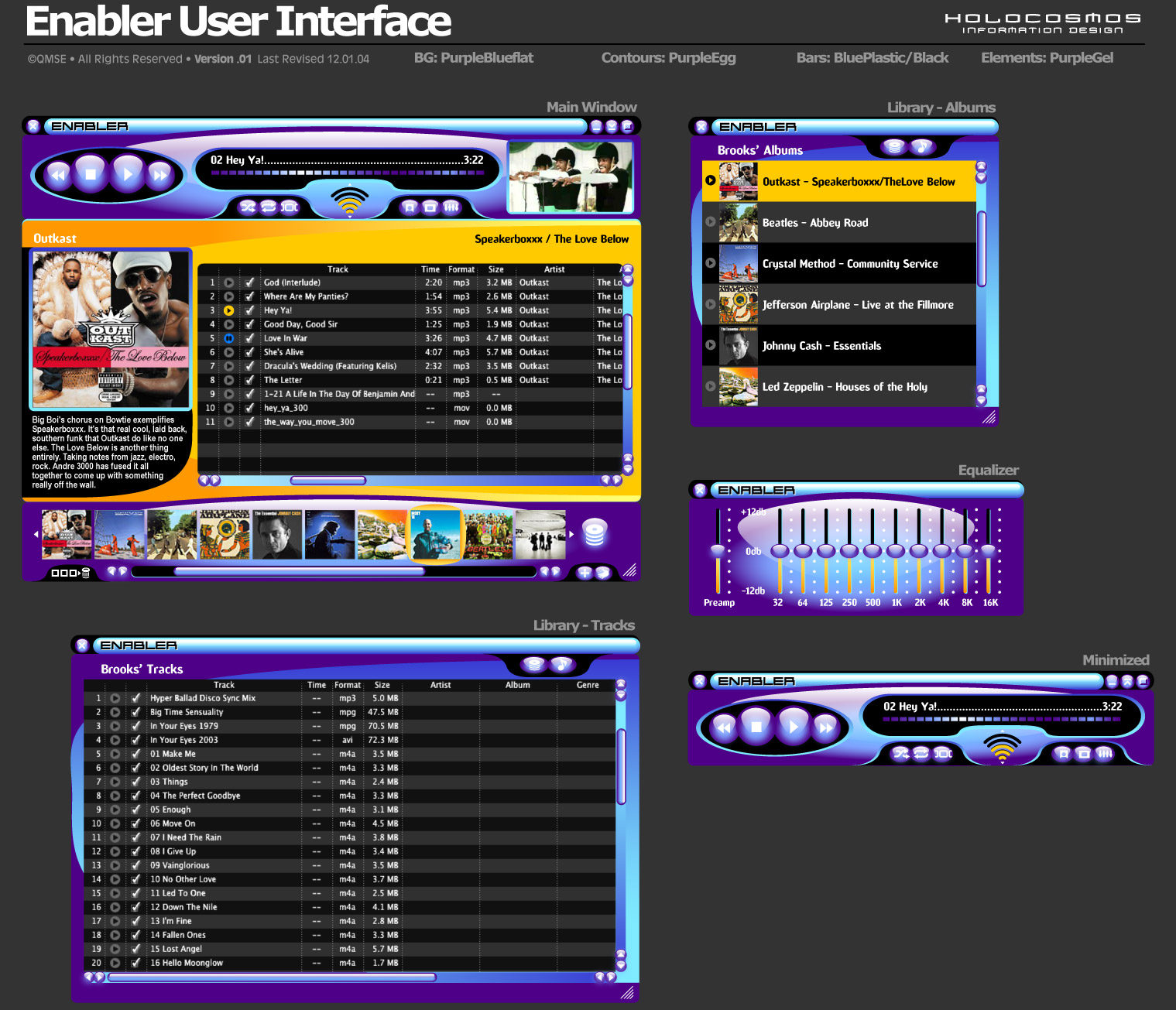Click the disc stack icon beside album strip
Image resolution: width=1176 pixels, height=1010 pixels.
click(x=595, y=532)
